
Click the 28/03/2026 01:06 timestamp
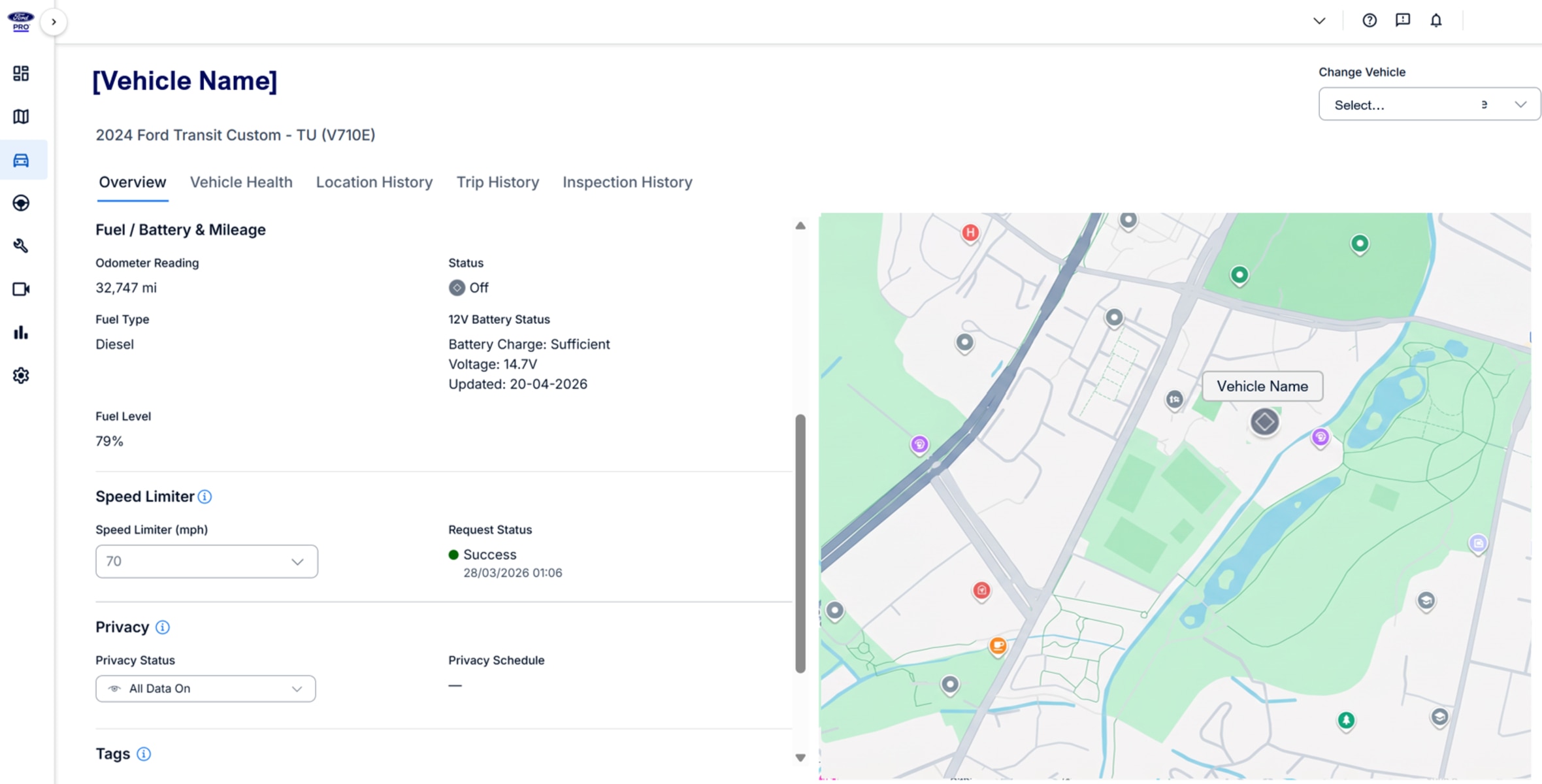point(513,573)
